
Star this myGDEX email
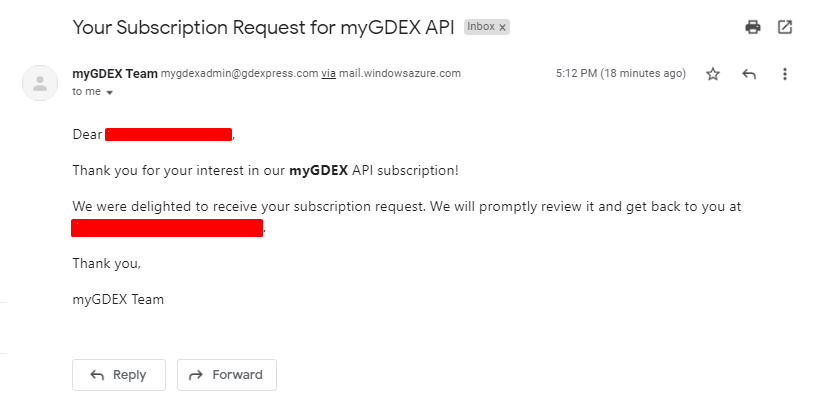[713, 74]
